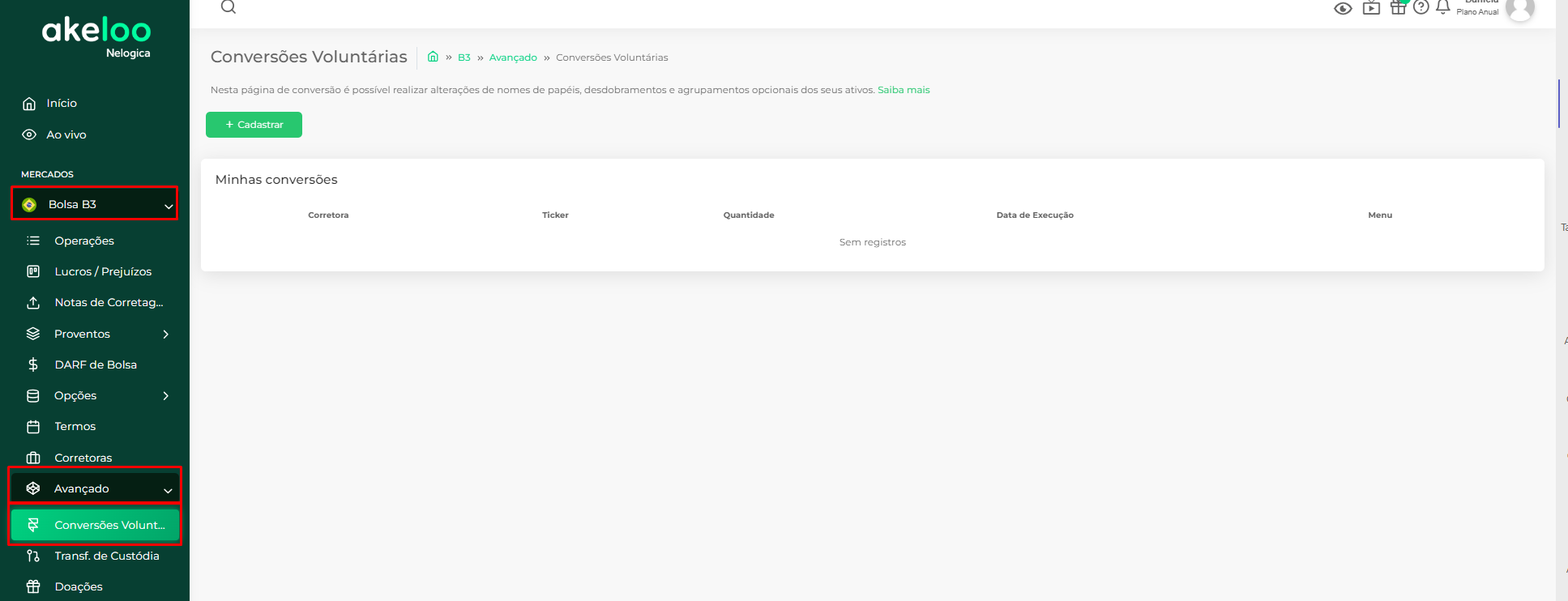This screenshot has width=1568, height=601.
Task: Open Notas de Corretag... menu item
Action: (x=109, y=302)
